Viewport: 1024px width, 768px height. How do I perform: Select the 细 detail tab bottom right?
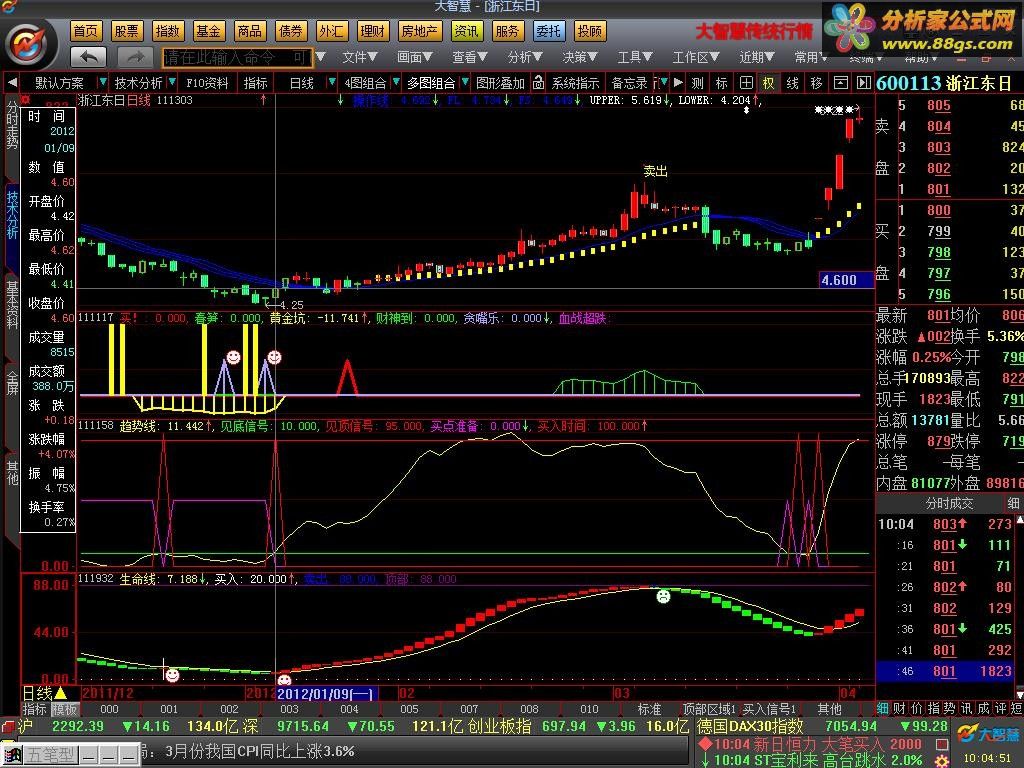click(882, 708)
